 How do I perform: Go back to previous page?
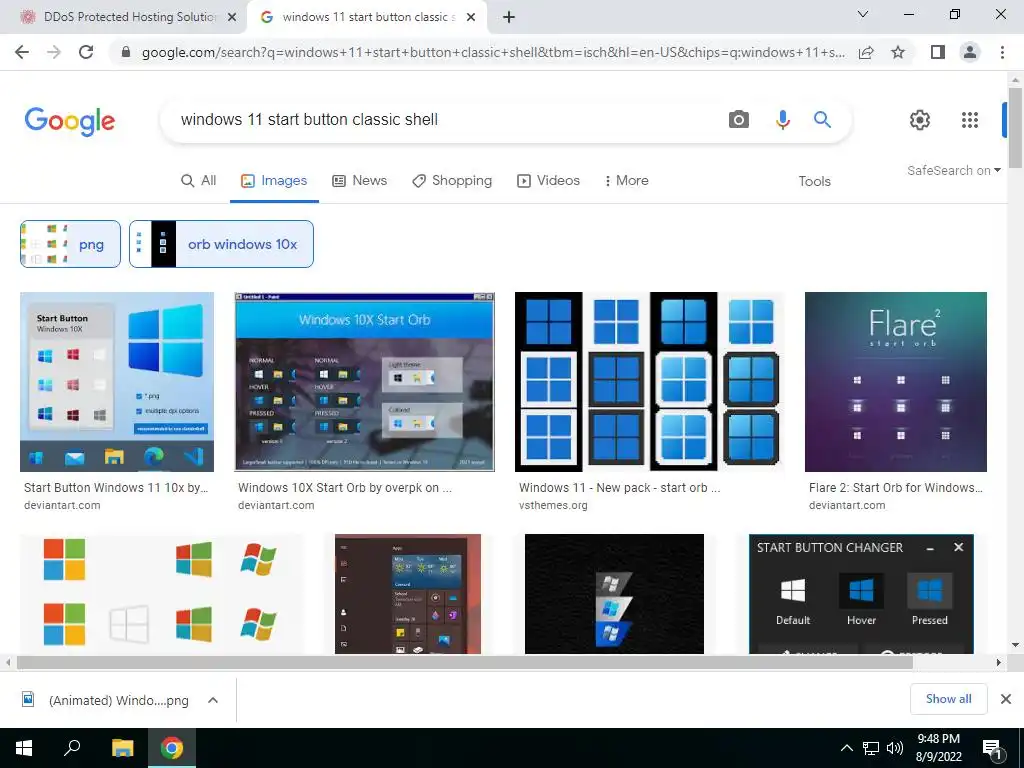(22, 52)
